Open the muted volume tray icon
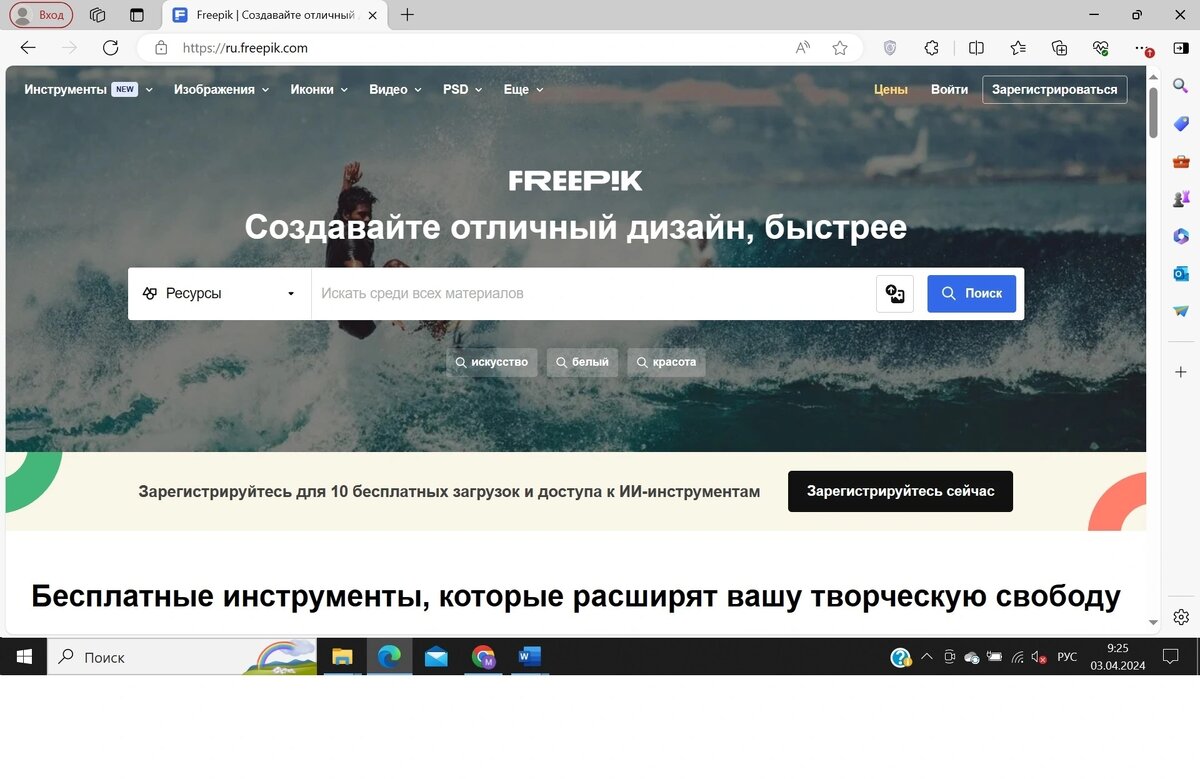 [x=1039, y=657]
